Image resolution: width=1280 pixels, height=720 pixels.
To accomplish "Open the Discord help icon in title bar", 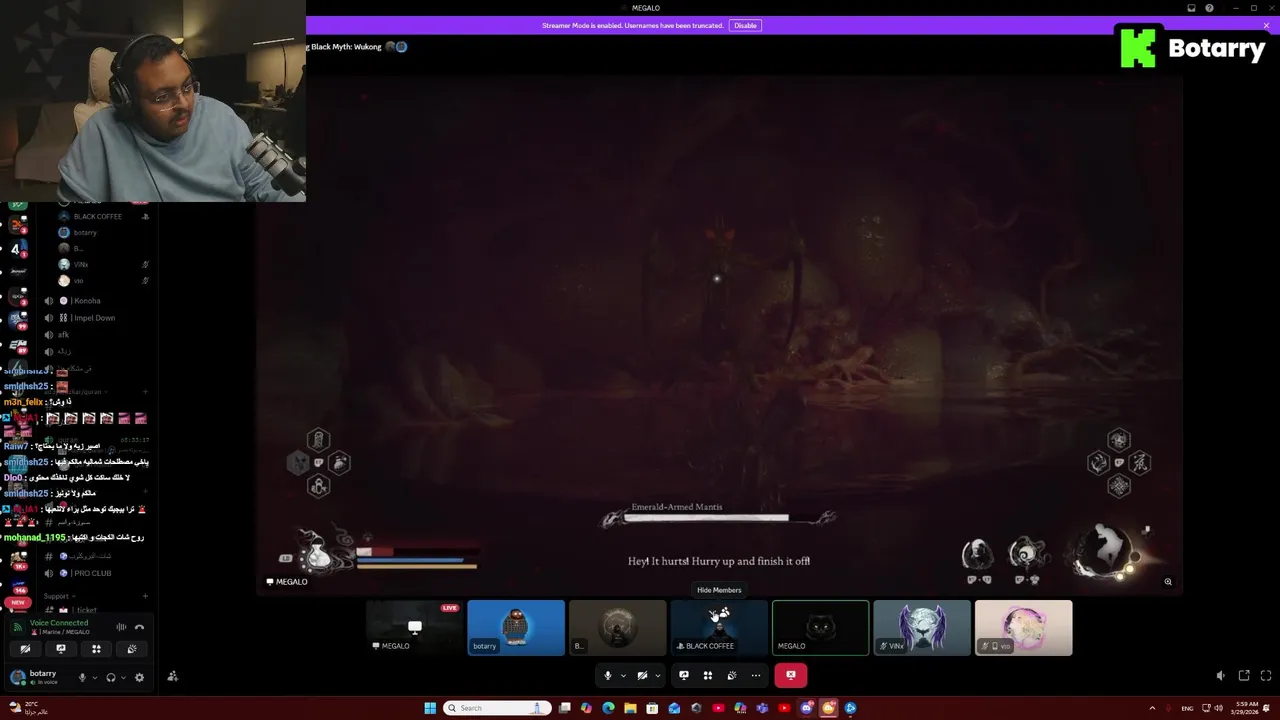I will pyautogui.click(x=1209, y=8).
